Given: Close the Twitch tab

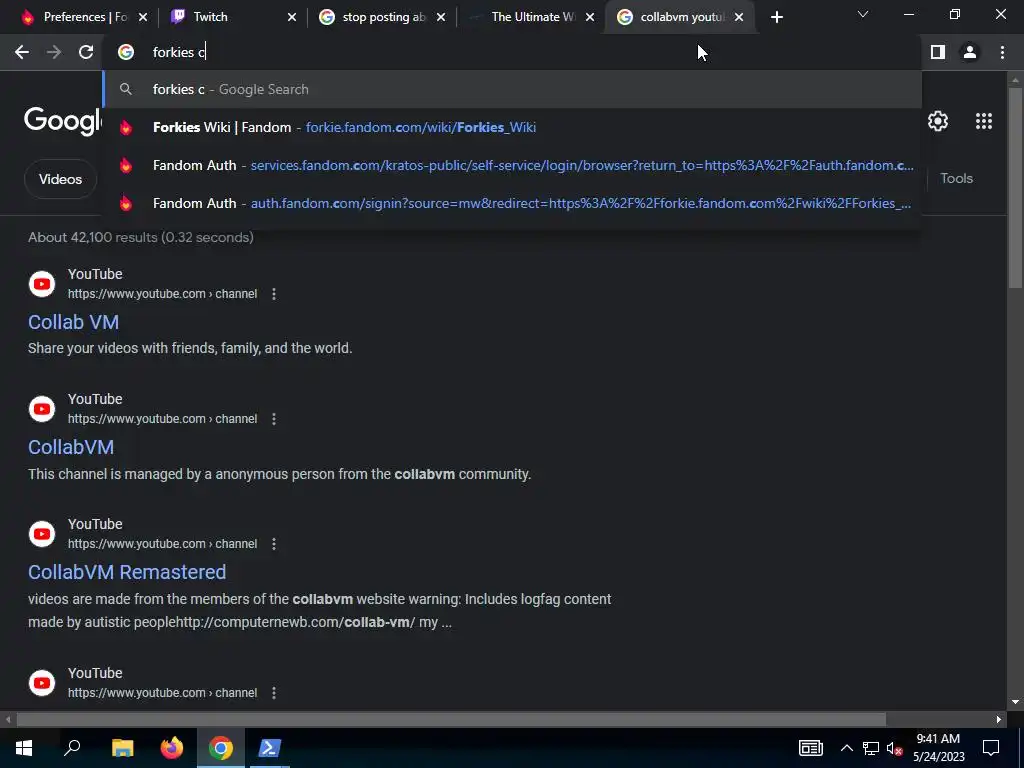Looking at the screenshot, I should 292,18.
